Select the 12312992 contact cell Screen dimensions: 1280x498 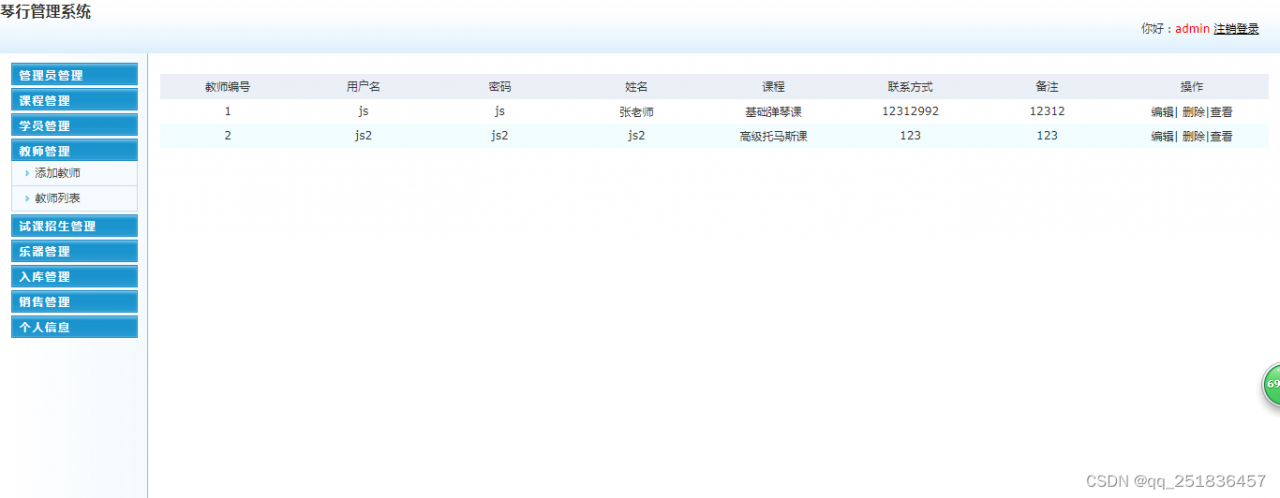[910, 111]
